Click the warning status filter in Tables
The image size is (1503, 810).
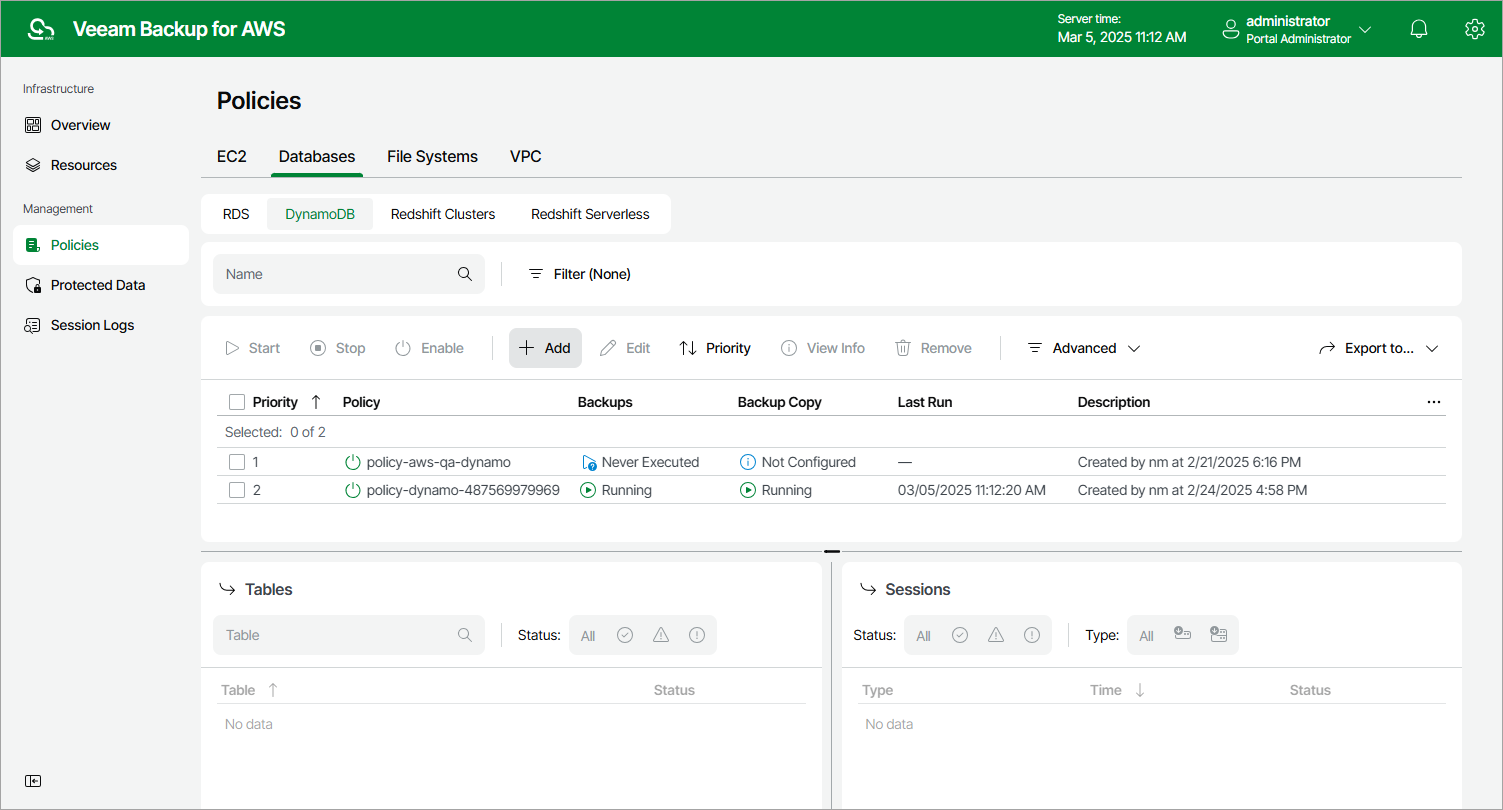point(660,635)
